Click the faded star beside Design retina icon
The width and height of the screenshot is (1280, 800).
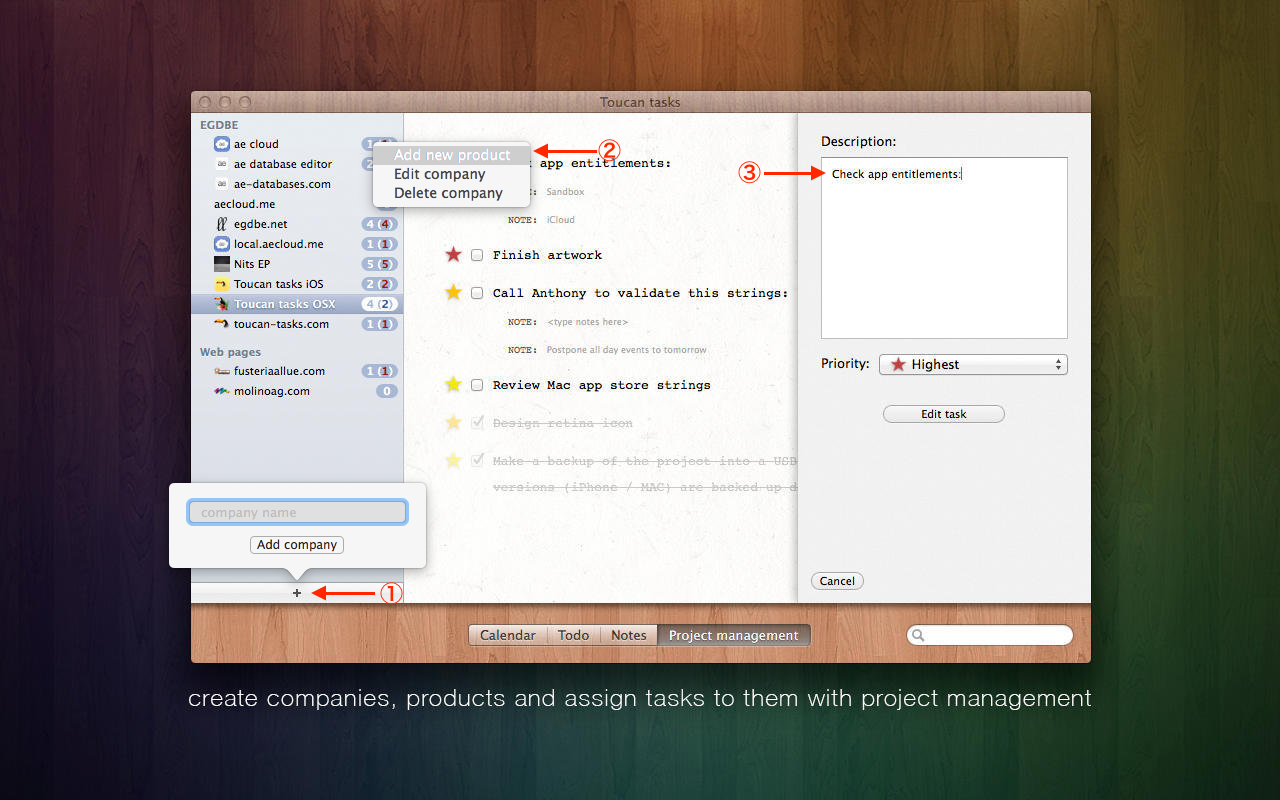point(453,423)
